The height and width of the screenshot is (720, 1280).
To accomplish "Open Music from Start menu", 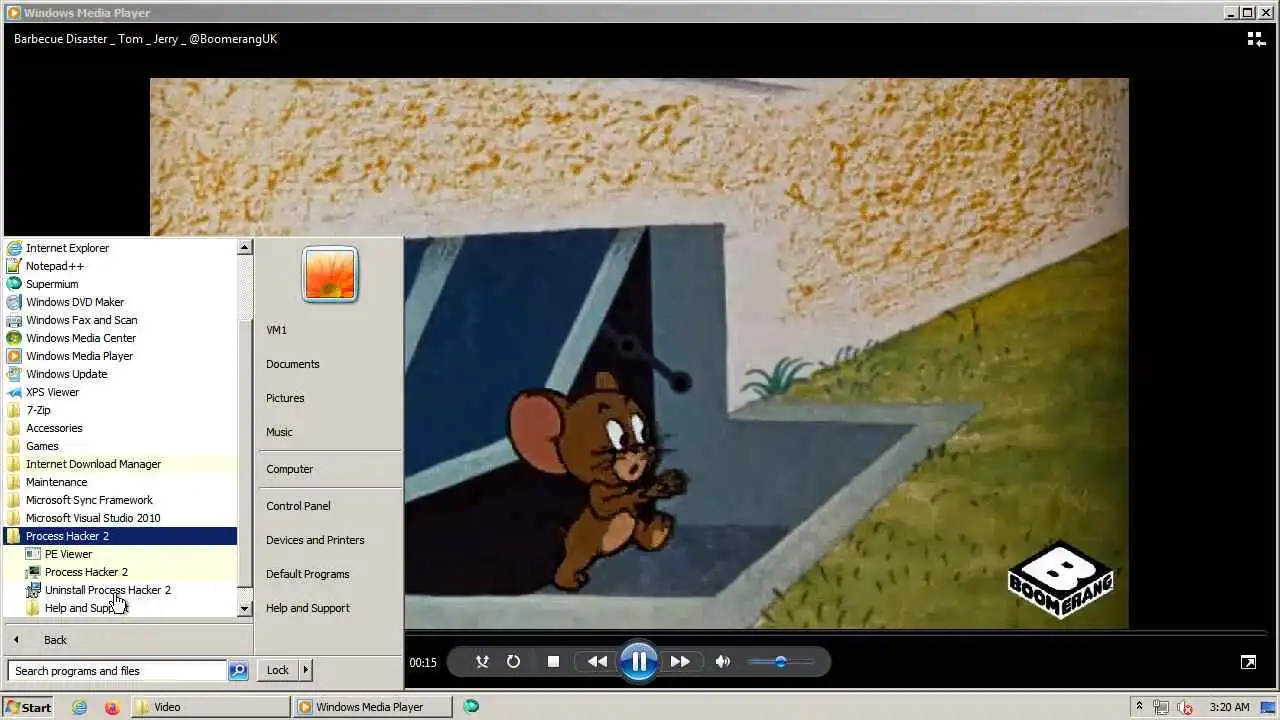I will [x=330, y=432].
